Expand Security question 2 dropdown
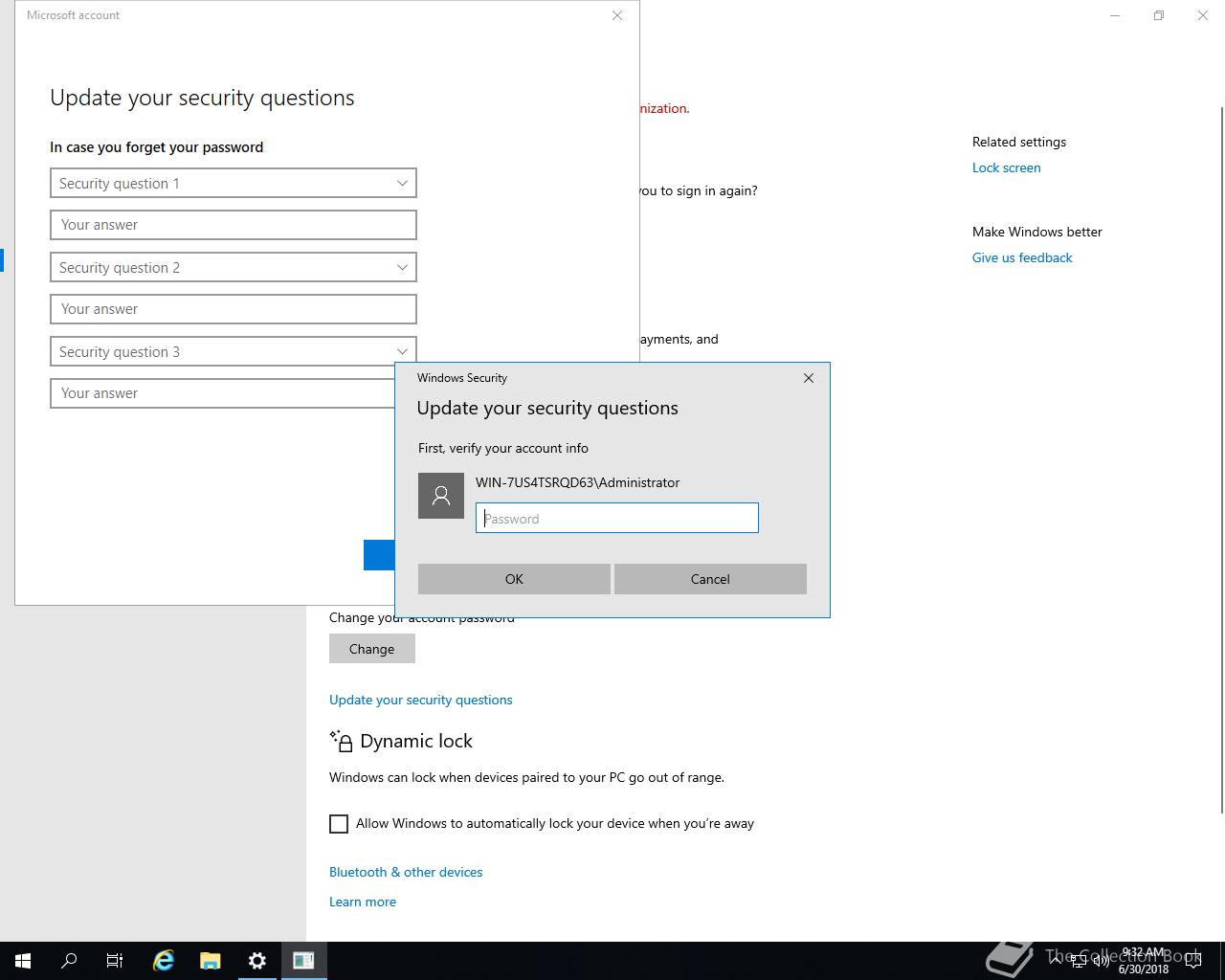This screenshot has height=980, width=1225. [234, 267]
